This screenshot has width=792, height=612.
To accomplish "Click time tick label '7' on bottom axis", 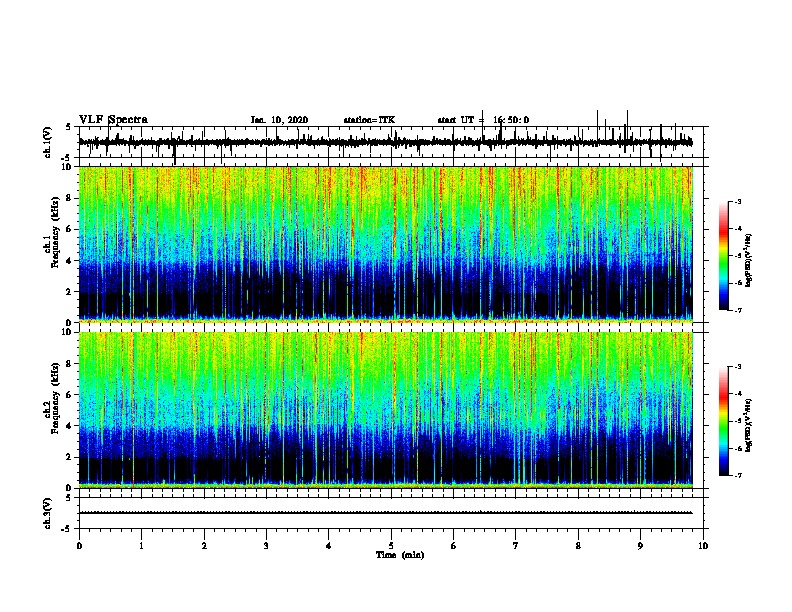I will [x=516, y=546].
